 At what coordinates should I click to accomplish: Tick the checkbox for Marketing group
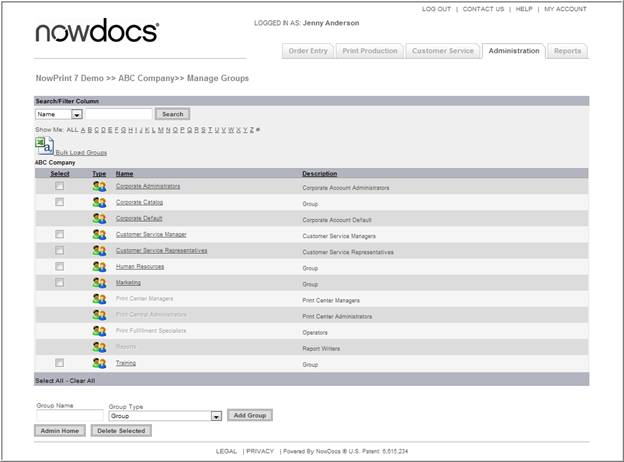coord(59,283)
